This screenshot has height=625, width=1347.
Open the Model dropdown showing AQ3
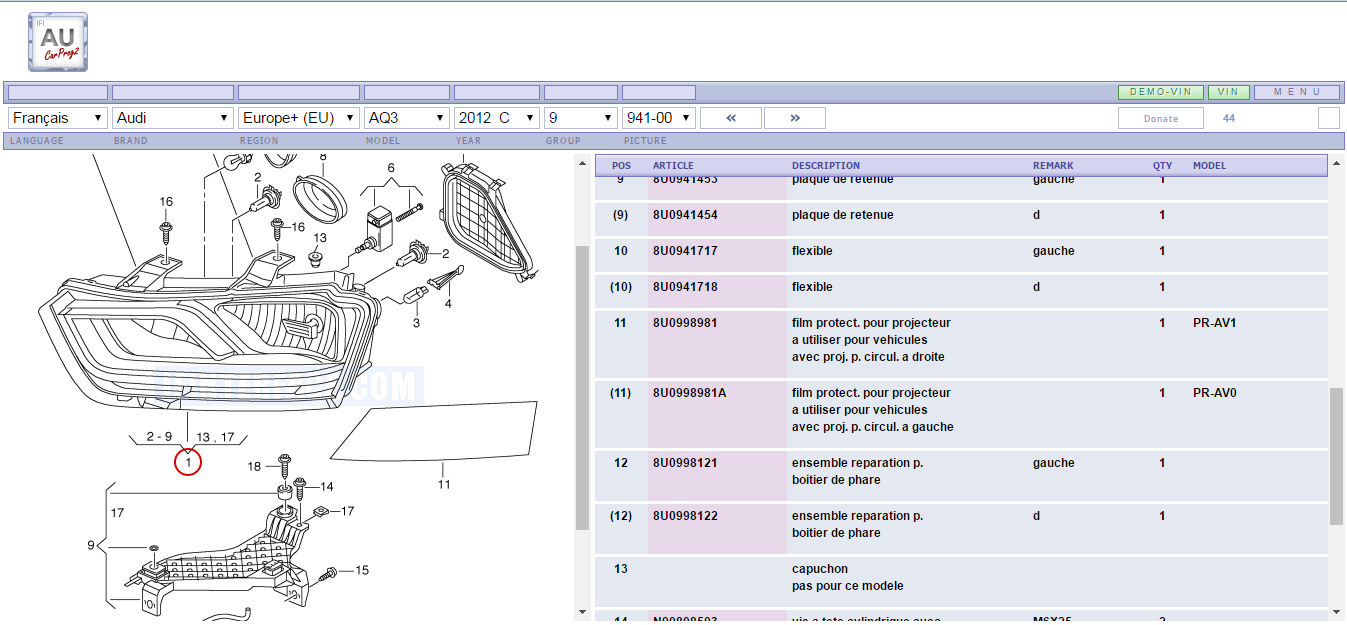click(406, 118)
